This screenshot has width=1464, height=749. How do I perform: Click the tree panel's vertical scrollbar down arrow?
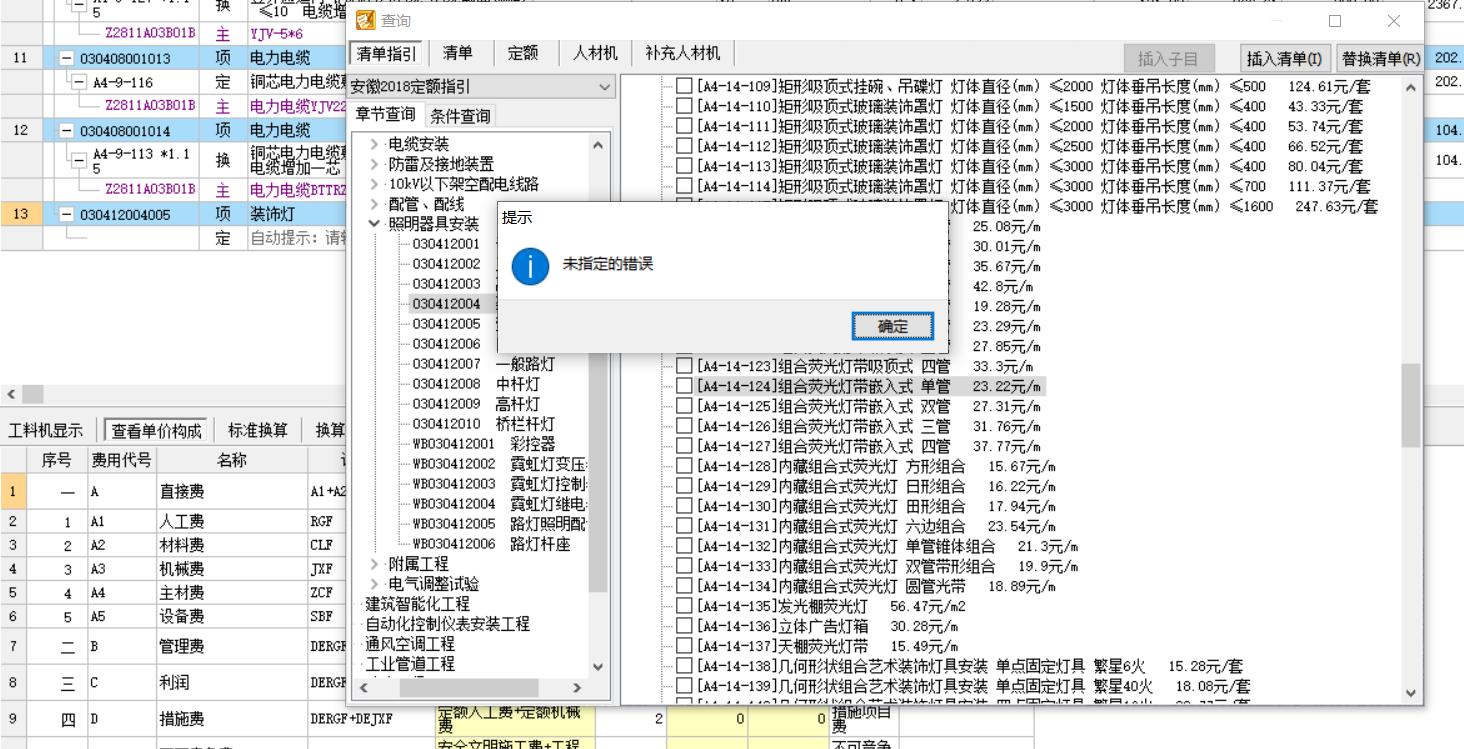point(598,667)
